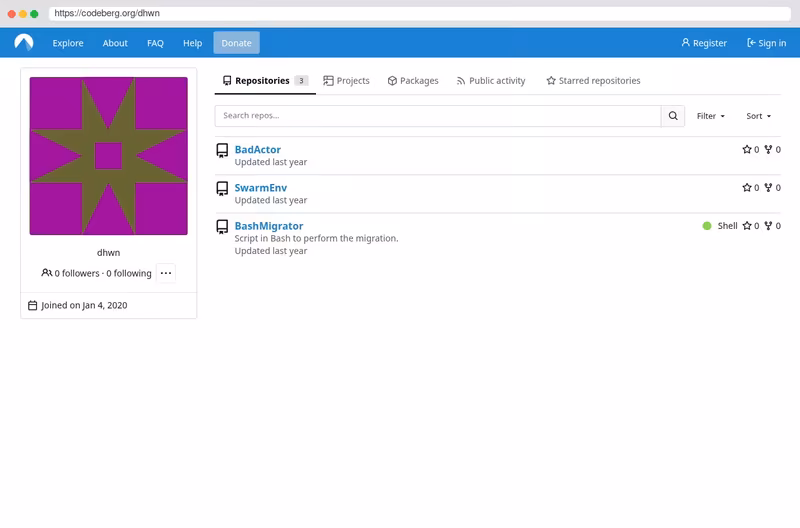Open the BadActor repository link
The width and height of the screenshot is (800, 528).
point(258,149)
